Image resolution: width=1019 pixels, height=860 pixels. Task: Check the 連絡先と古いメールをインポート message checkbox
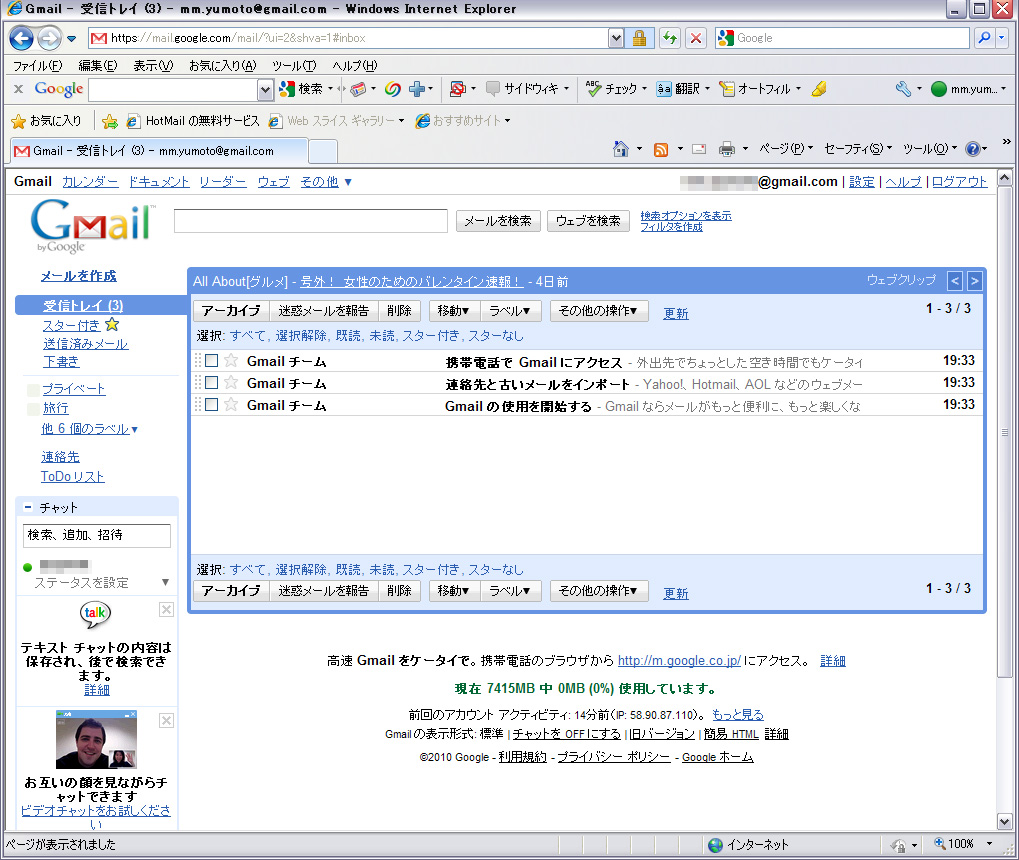[x=211, y=383]
